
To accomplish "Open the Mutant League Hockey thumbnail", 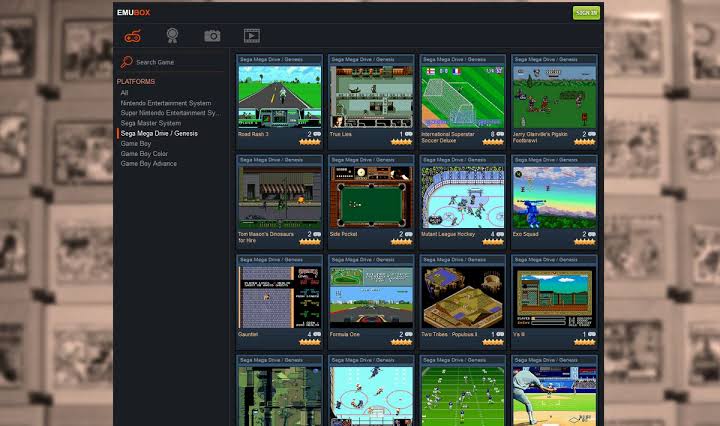I will click(463, 197).
